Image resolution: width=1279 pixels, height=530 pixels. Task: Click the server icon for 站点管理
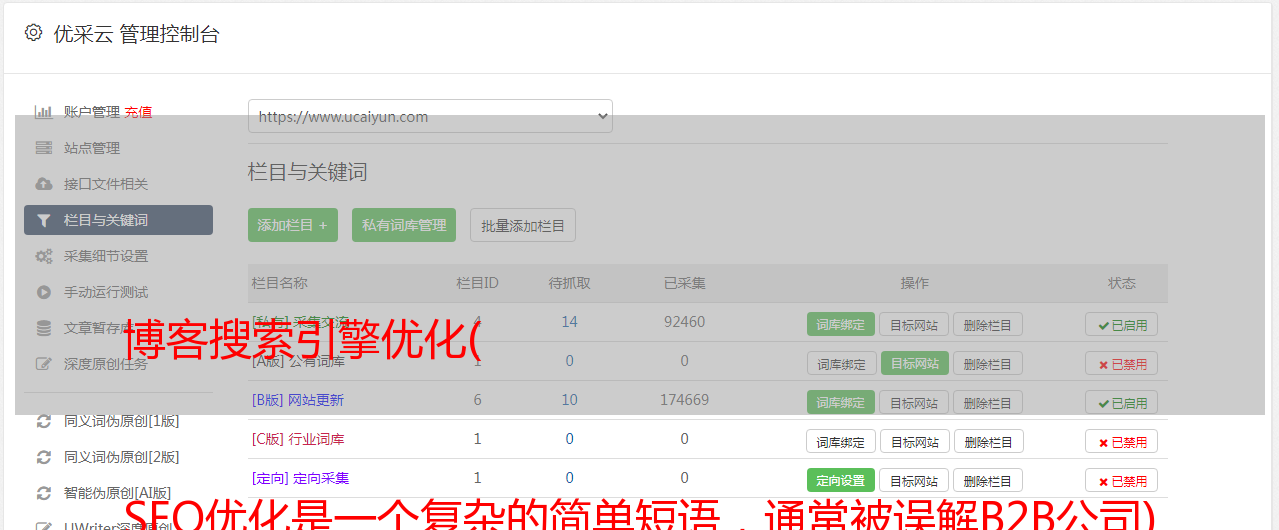(x=43, y=148)
